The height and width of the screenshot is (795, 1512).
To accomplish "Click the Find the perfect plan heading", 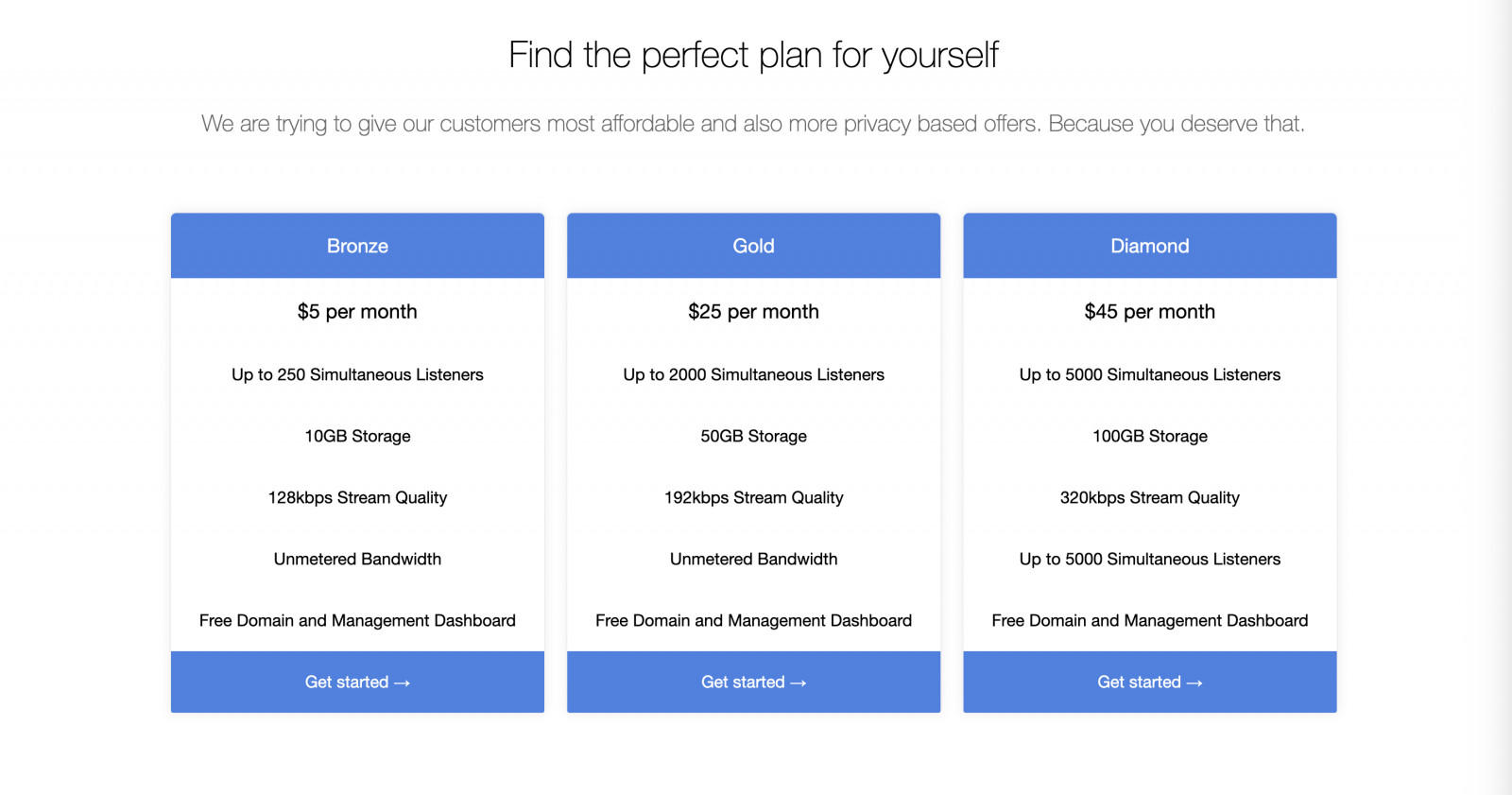I will [x=753, y=55].
